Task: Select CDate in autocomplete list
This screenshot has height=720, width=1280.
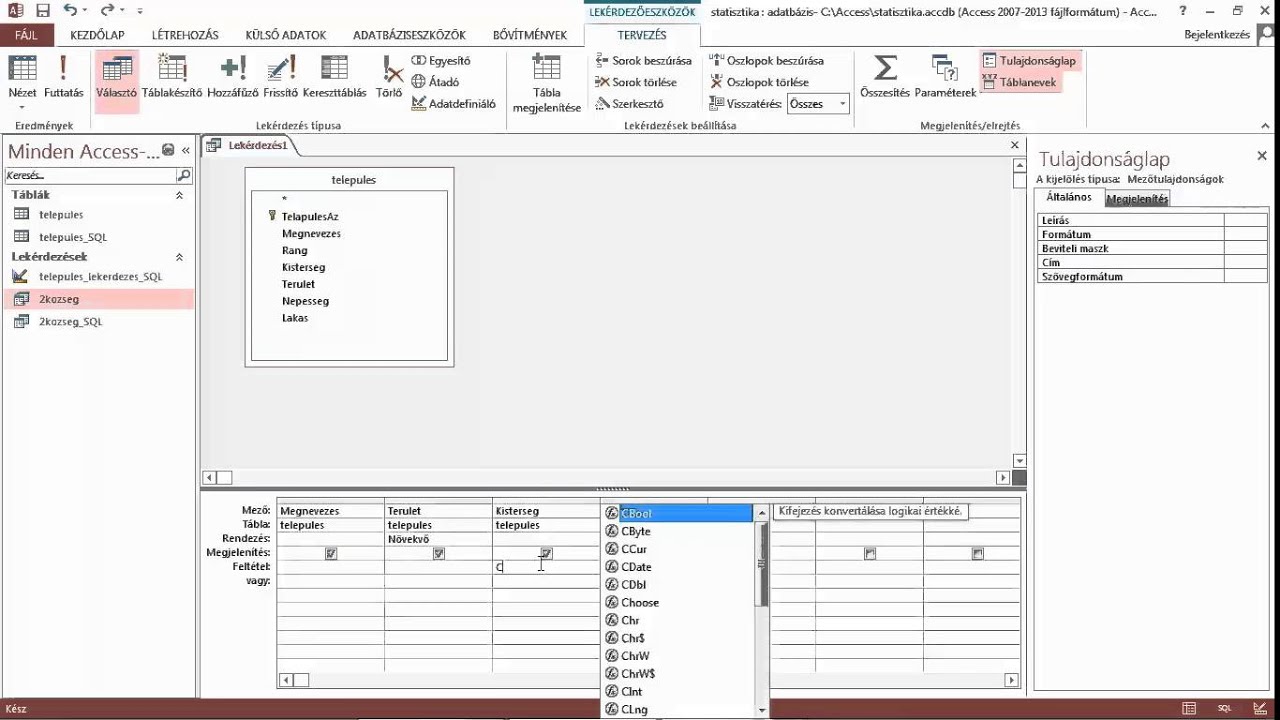Action: [x=678, y=567]
